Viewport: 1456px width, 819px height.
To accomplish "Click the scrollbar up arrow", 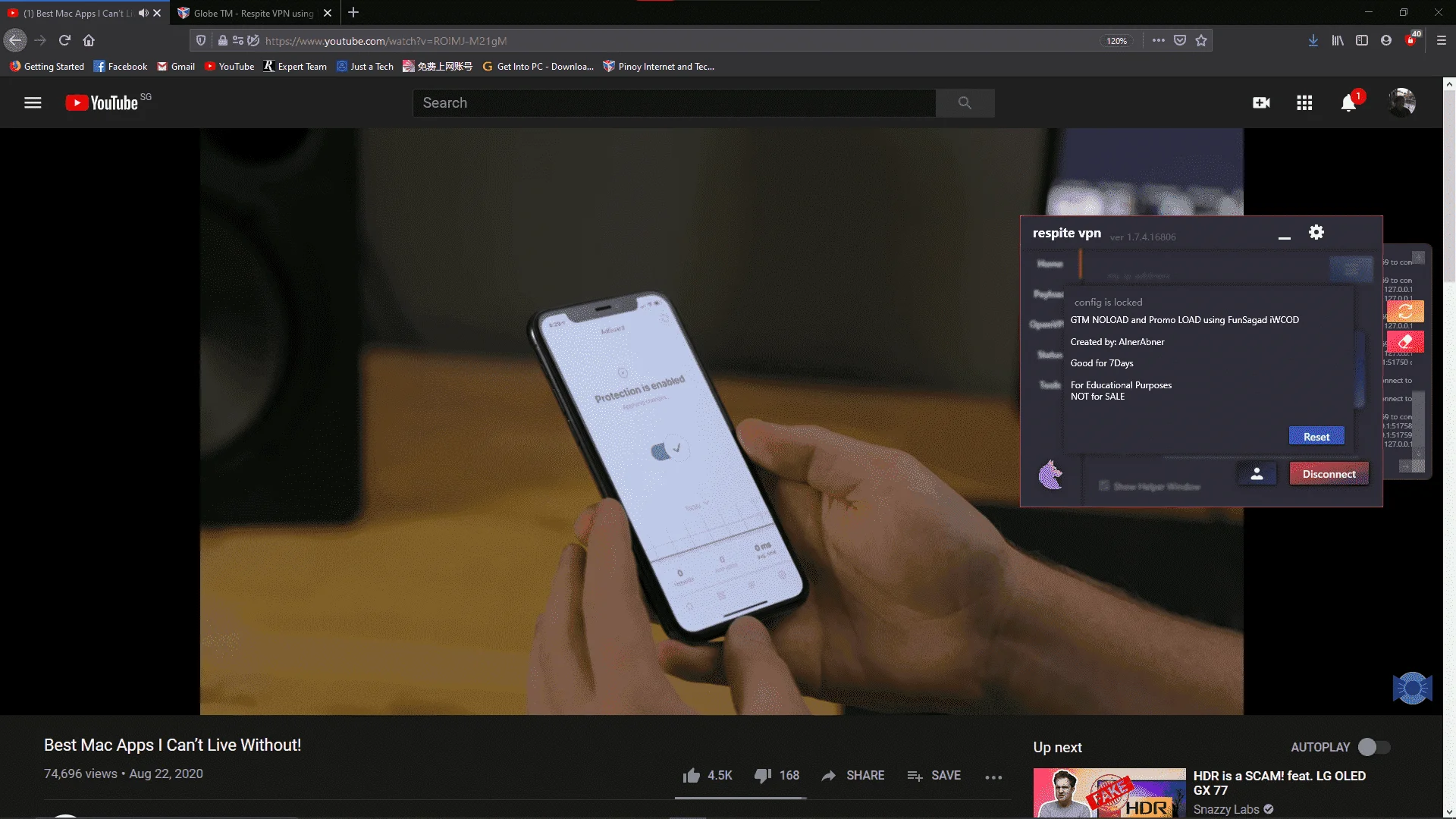I will 1449,84.
